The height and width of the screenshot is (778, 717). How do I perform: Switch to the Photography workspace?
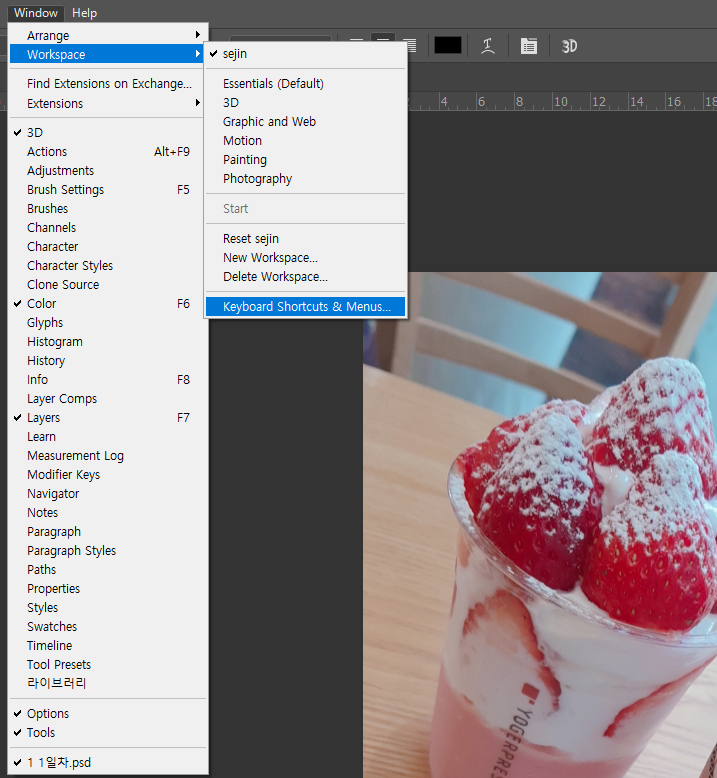pyautogui.click(x=306, y=179)
